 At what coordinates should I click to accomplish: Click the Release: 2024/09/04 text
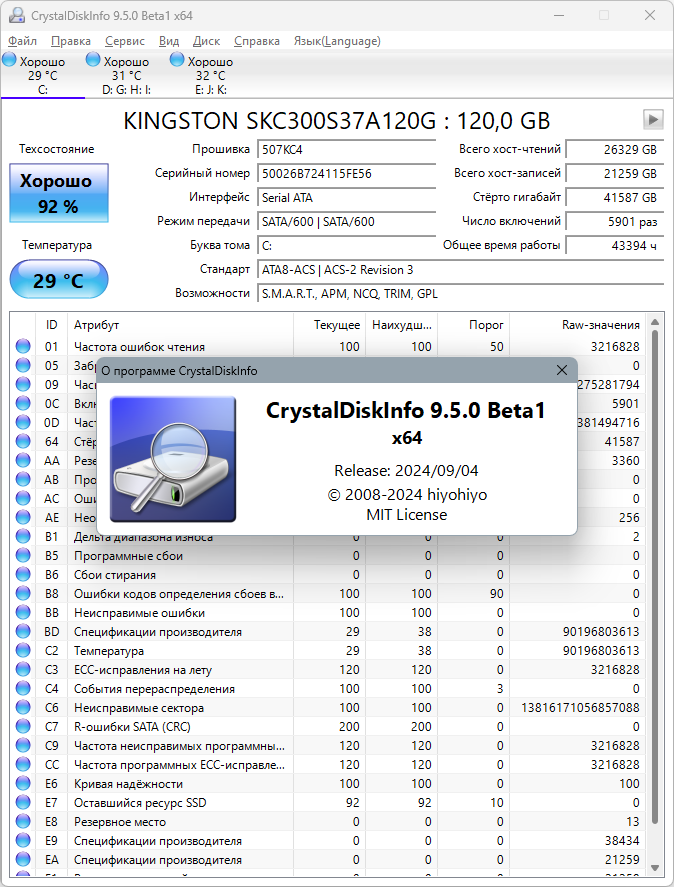(406, 470)
